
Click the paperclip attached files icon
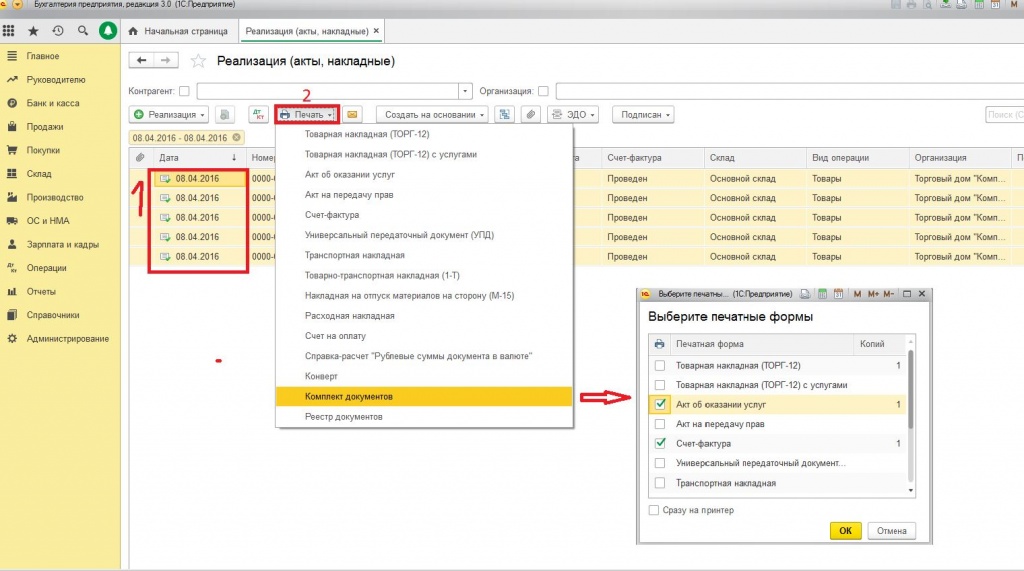531,114
